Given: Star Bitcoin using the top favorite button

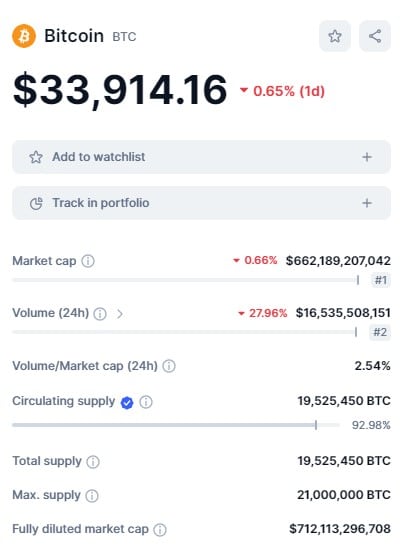Looking at the screenshot, I should click(335, 36).
